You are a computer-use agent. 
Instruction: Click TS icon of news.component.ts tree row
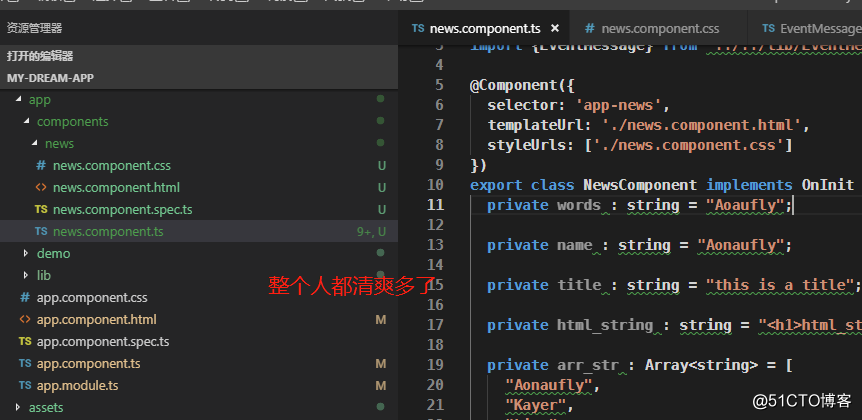click(x=41, y=231)
